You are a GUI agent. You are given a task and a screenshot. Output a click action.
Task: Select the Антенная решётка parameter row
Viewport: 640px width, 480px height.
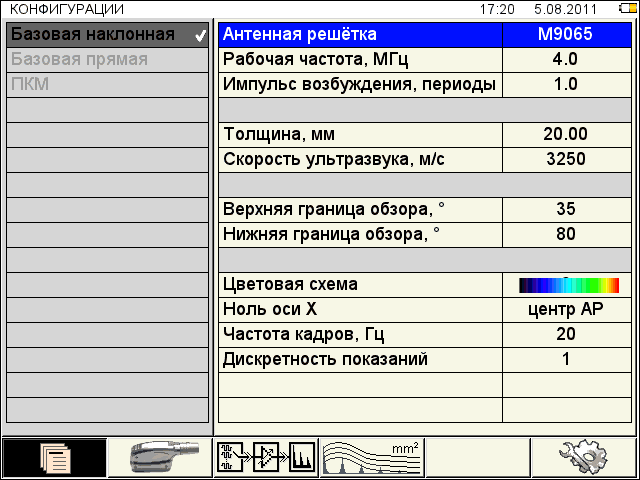click(360, 35)
